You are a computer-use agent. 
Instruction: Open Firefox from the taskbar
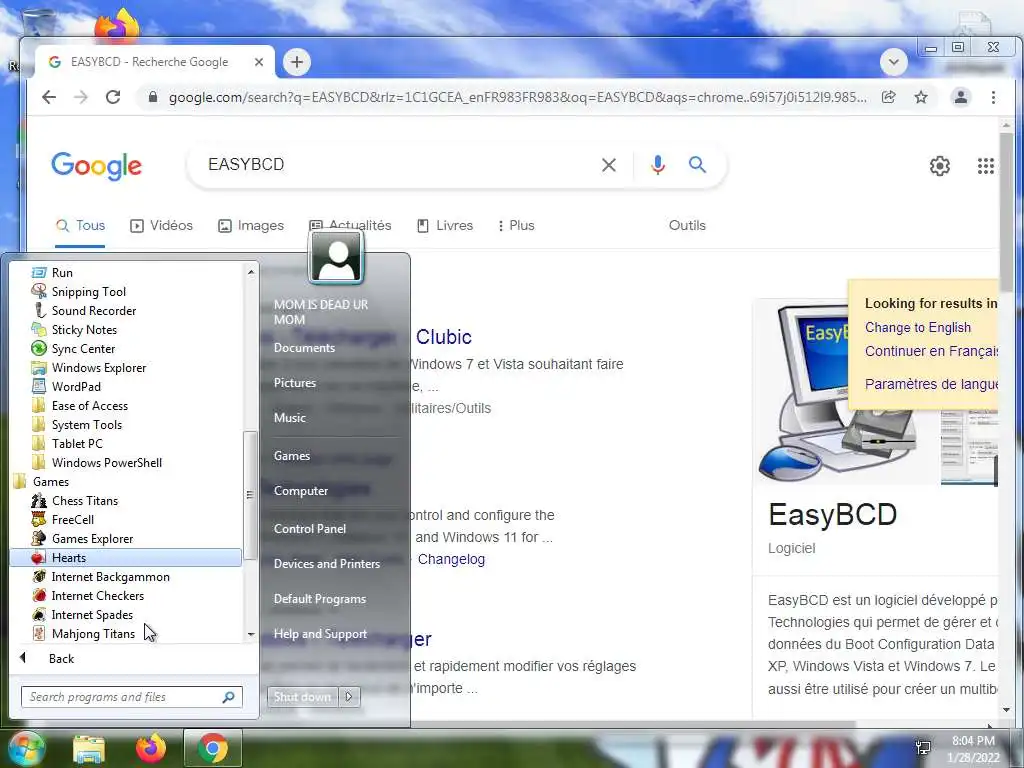coord(150,748)
